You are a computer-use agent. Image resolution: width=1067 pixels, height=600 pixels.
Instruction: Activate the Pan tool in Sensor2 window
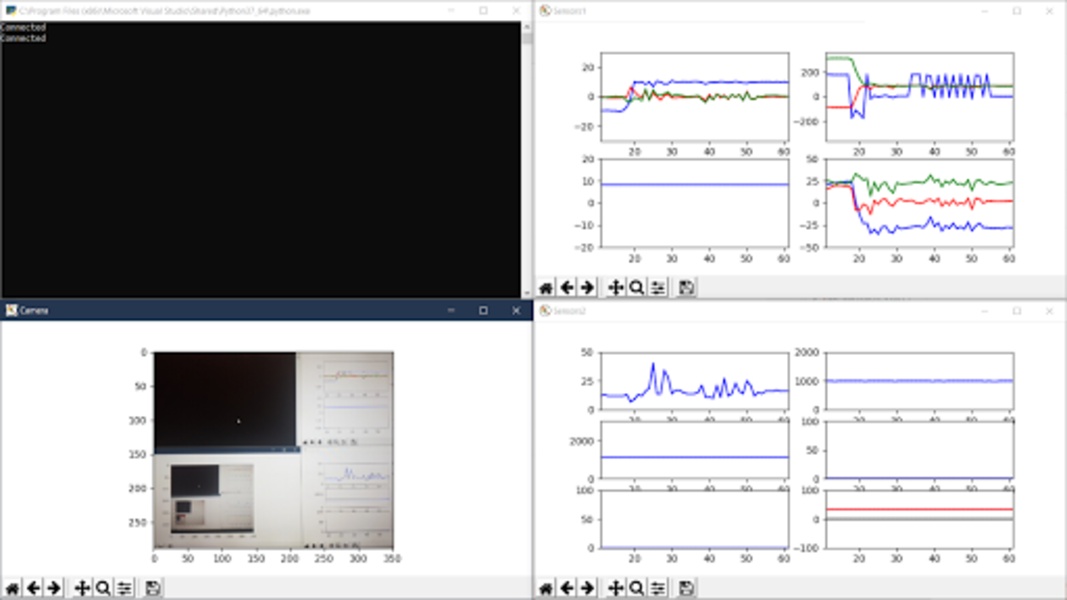click(x=616, y=588)
